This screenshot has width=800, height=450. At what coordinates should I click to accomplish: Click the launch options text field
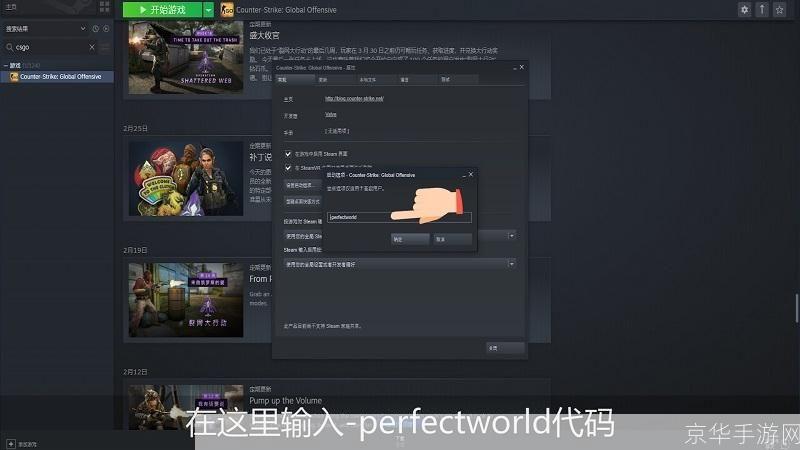point(399,217)
